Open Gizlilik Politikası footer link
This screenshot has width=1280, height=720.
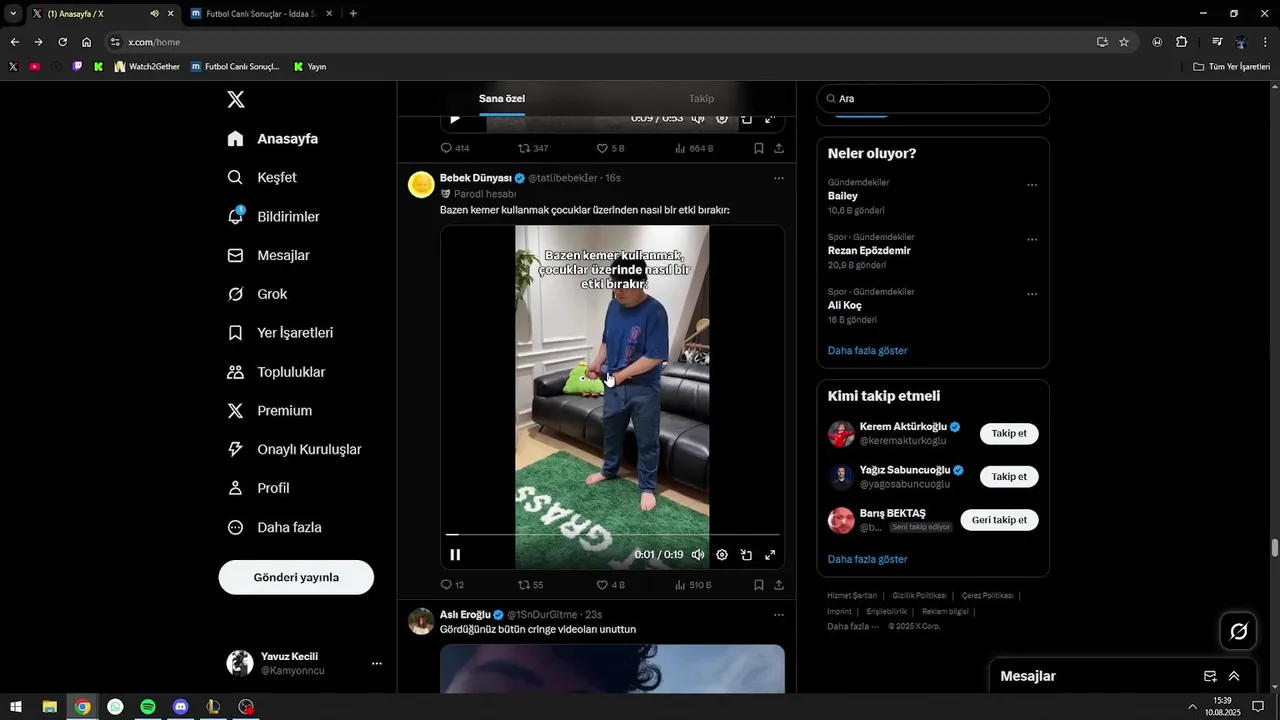tap(920, 596)
